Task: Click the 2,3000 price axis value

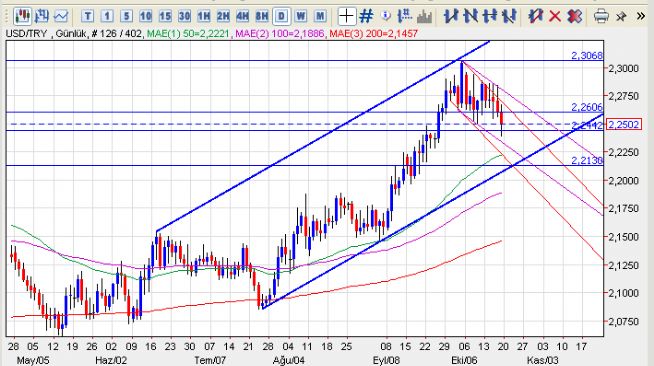Action: 624,68
